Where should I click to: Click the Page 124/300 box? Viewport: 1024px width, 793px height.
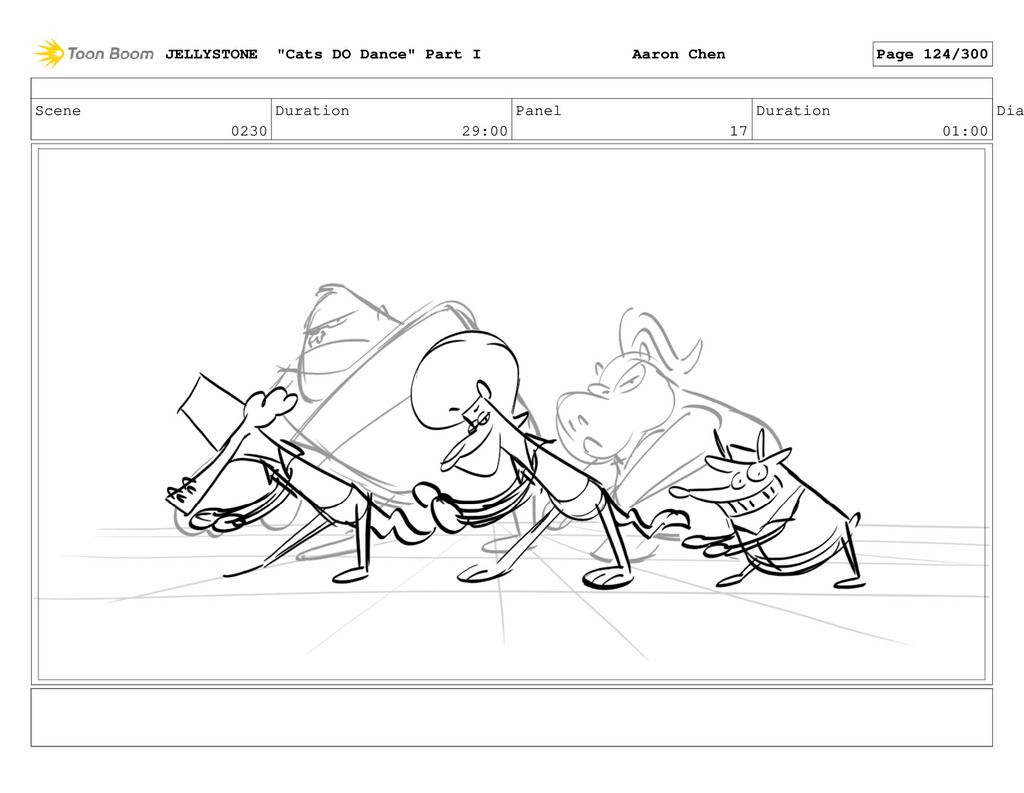point(932,54)
